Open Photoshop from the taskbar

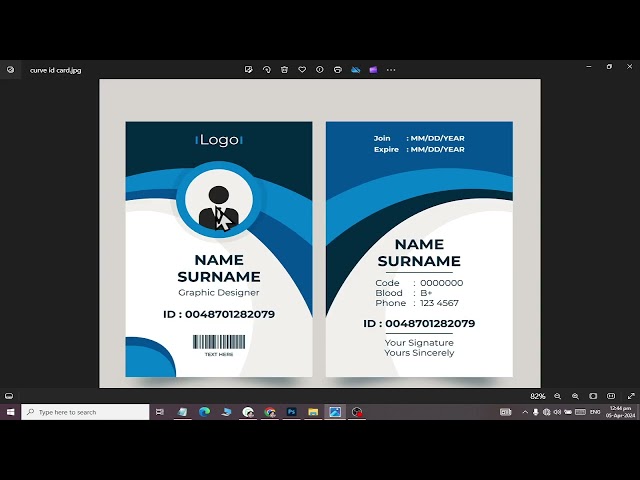coord(291,412)
